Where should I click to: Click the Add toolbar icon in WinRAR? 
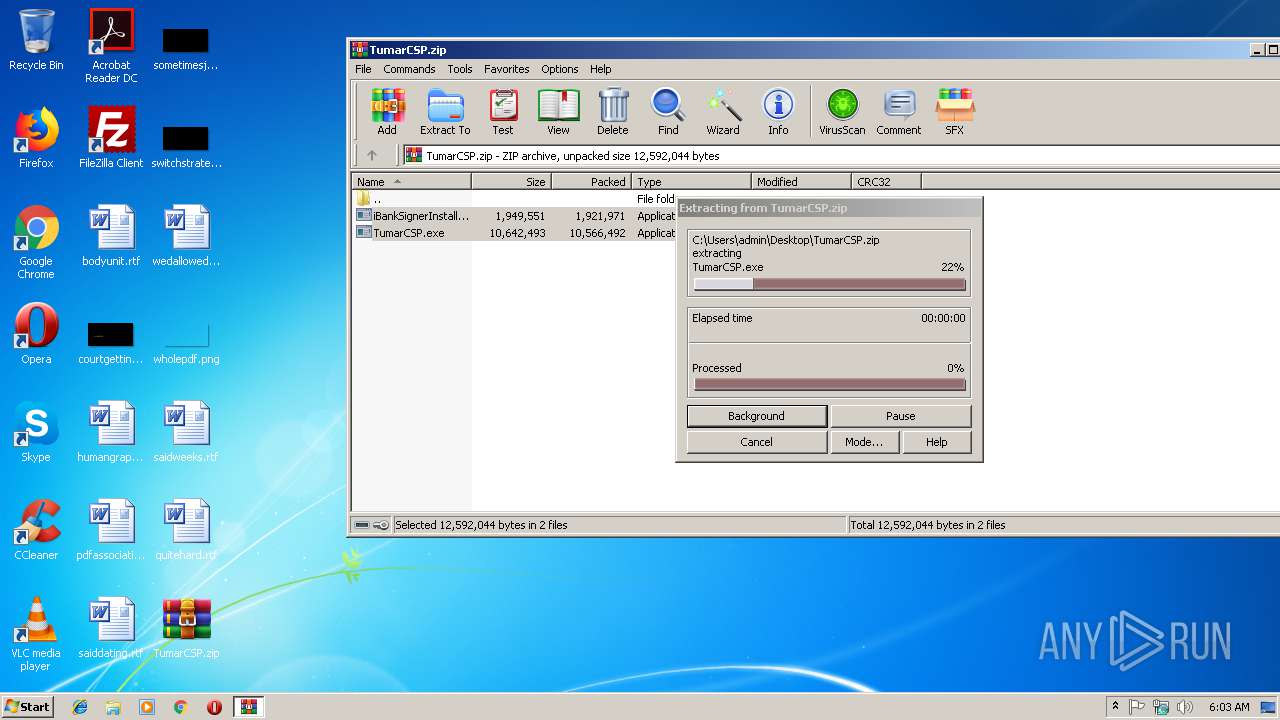[x=387, y=112]
